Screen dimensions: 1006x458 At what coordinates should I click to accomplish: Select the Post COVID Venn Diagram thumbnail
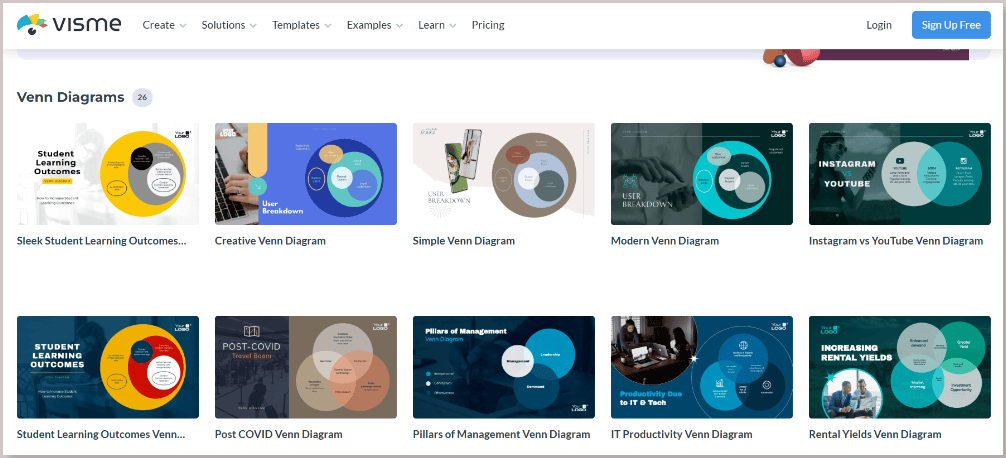click(306, 367)
